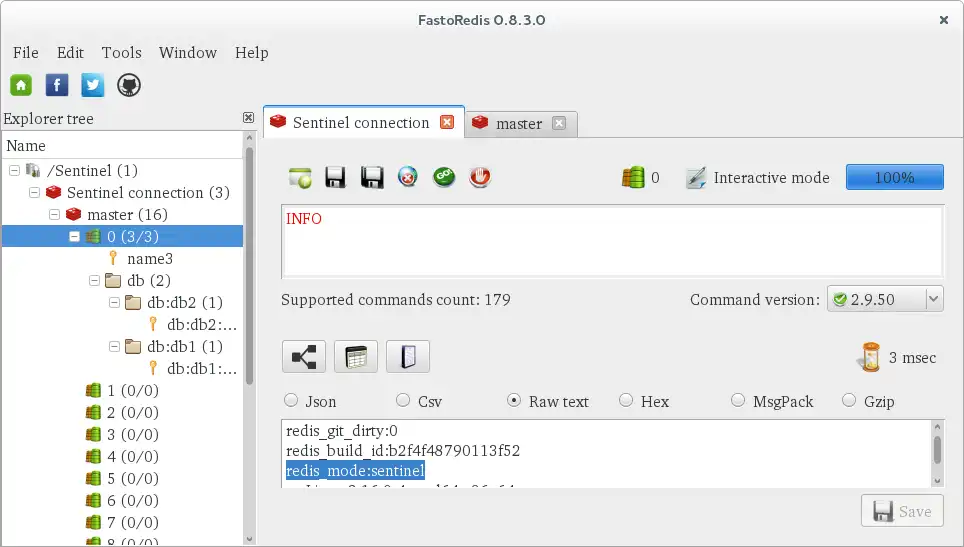Select database 6 (0/0)
The image size is (964, 547).
(132, 500)
